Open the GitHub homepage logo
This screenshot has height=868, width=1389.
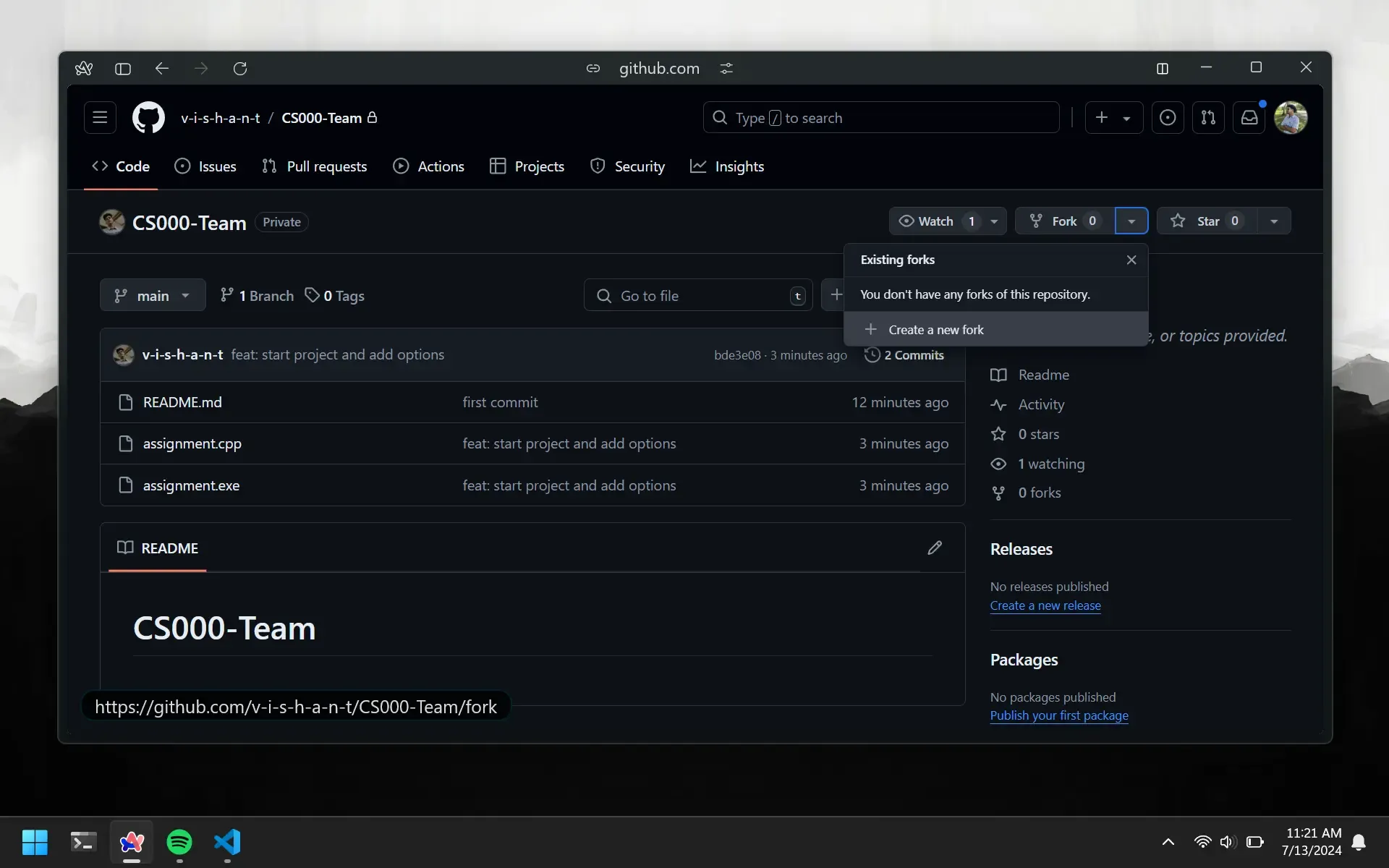[148, 117]
